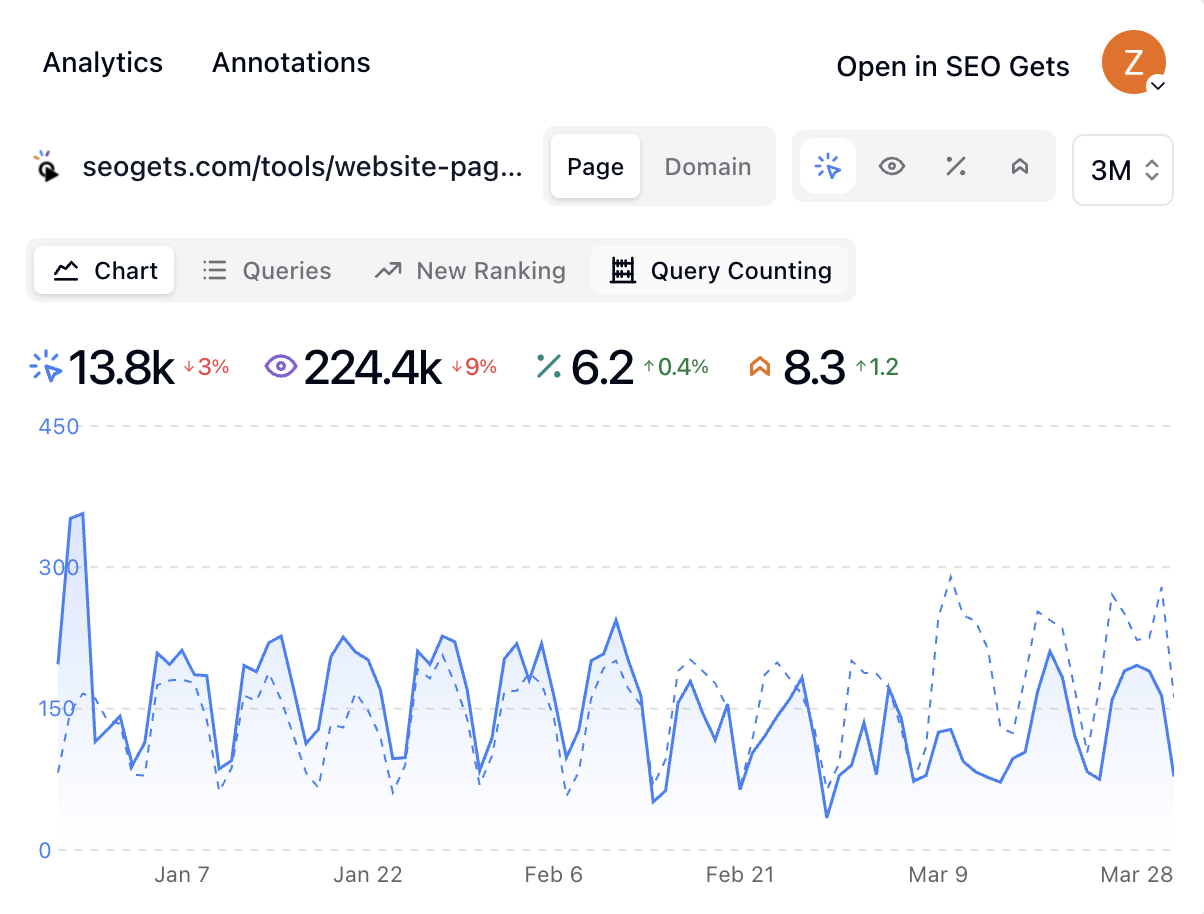The height and width of the screenshot is (914, 1204).
Task: Click the site favicon beside the URL
Action: tap(46, 166)
